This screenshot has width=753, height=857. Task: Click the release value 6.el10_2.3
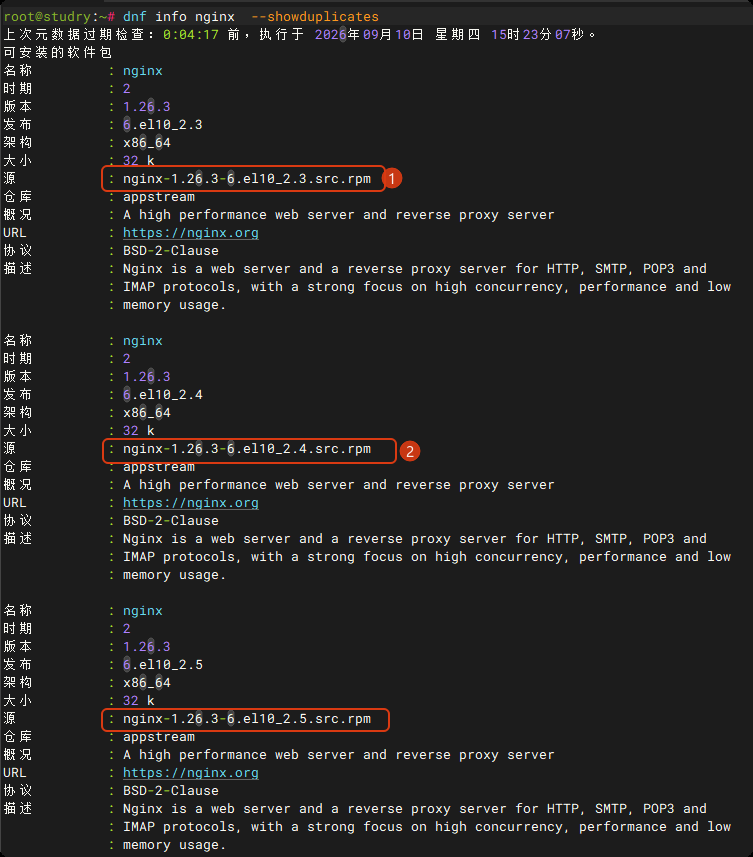(x=163, y=125)
